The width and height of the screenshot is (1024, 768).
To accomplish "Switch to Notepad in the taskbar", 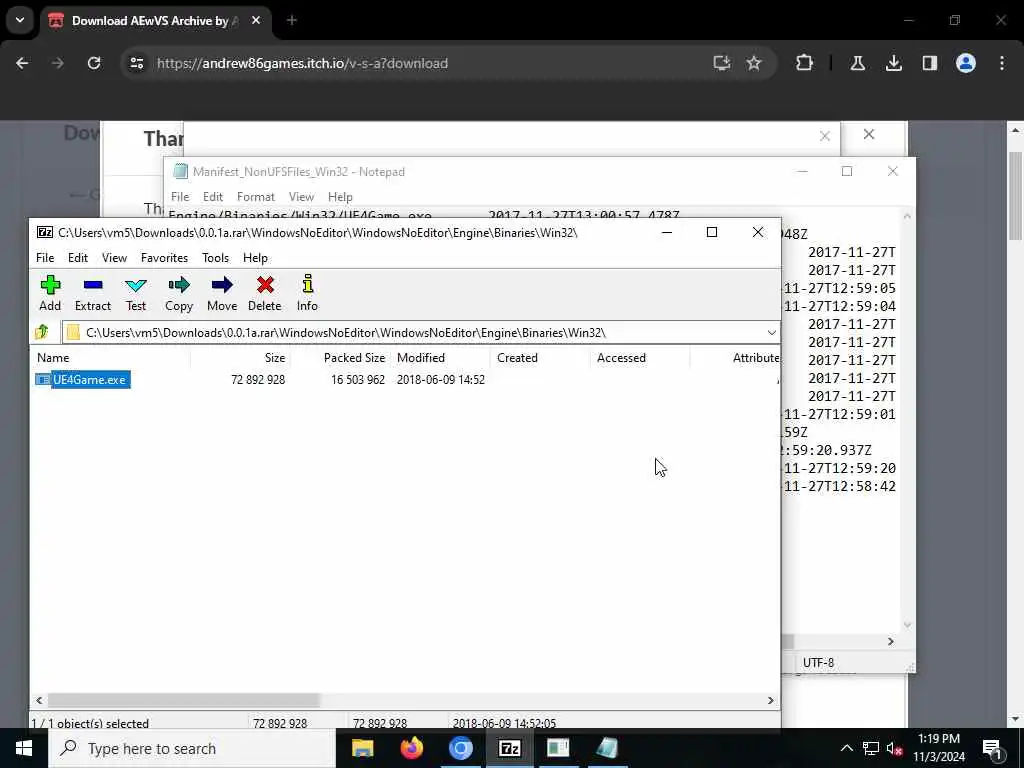I will coord(607,748).
